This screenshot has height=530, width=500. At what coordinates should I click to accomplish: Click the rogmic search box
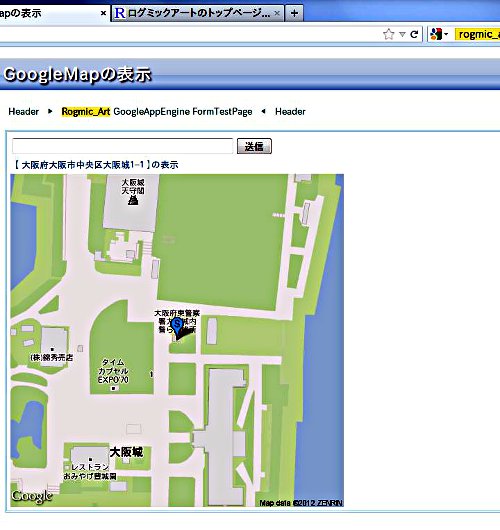477,34
